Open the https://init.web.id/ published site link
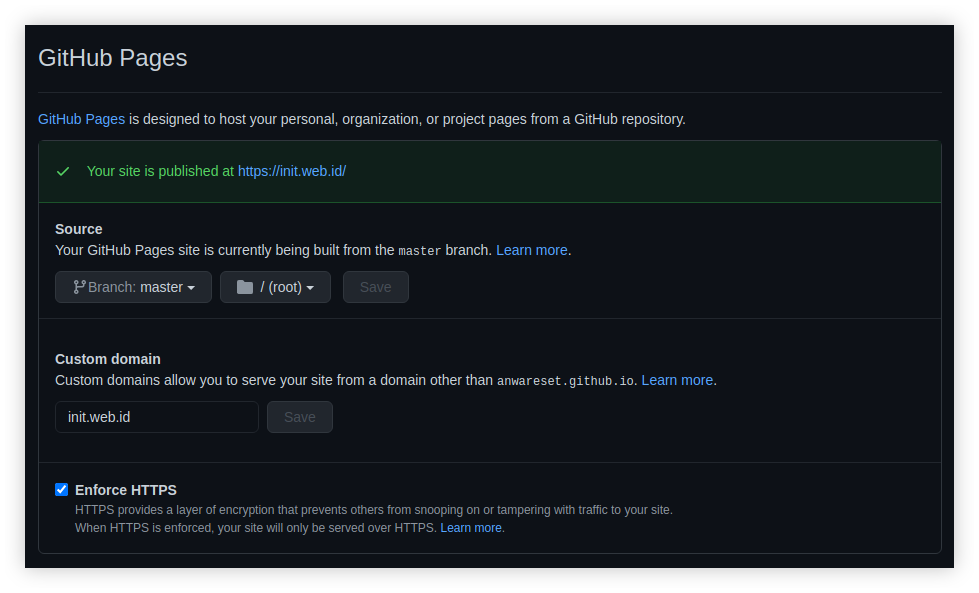The image size is (979, 593). (x=292, y=171)
